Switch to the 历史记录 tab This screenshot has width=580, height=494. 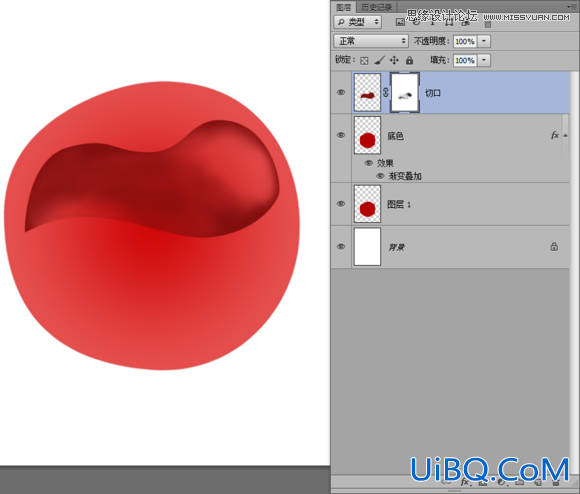376,7
